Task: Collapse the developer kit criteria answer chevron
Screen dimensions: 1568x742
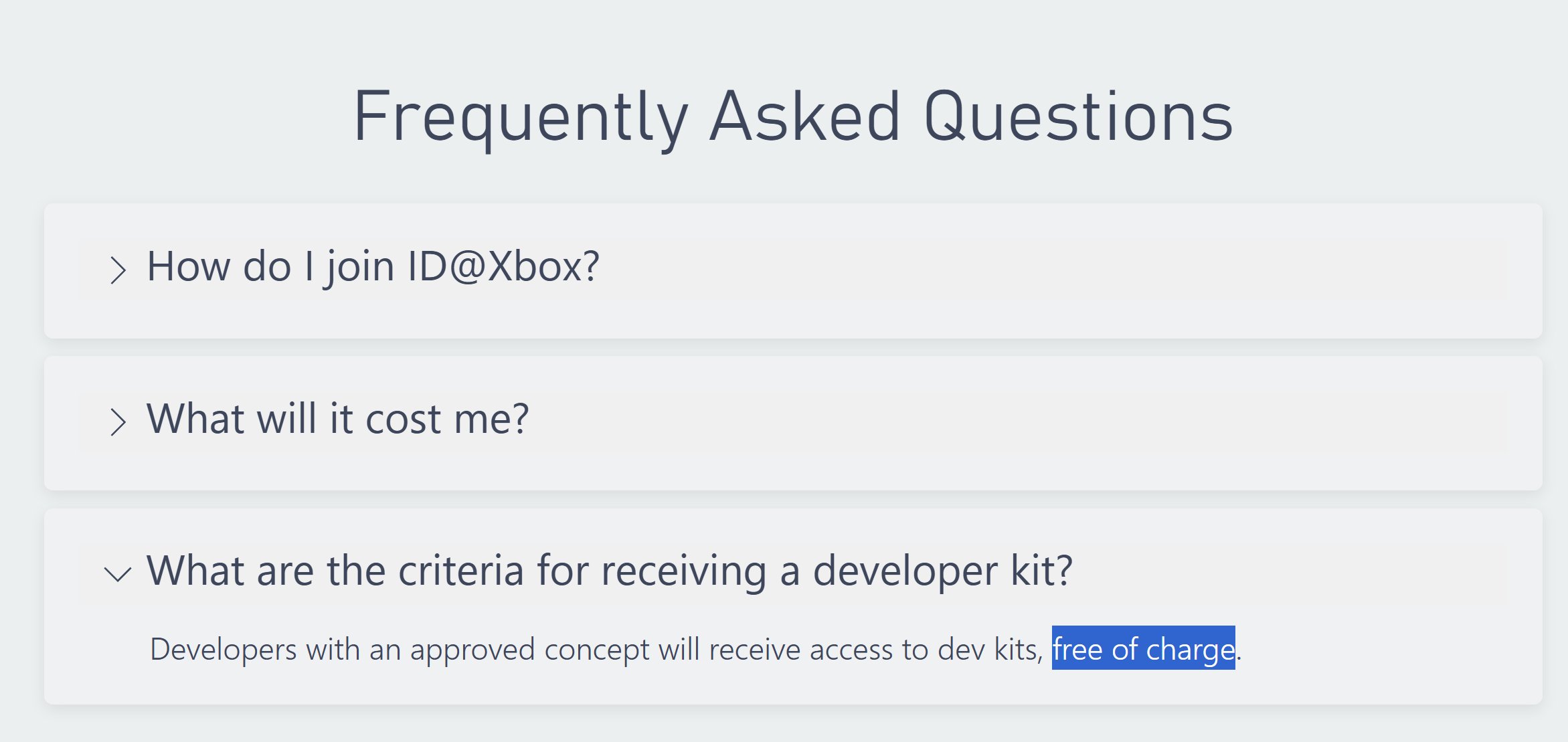Action: 118,573
